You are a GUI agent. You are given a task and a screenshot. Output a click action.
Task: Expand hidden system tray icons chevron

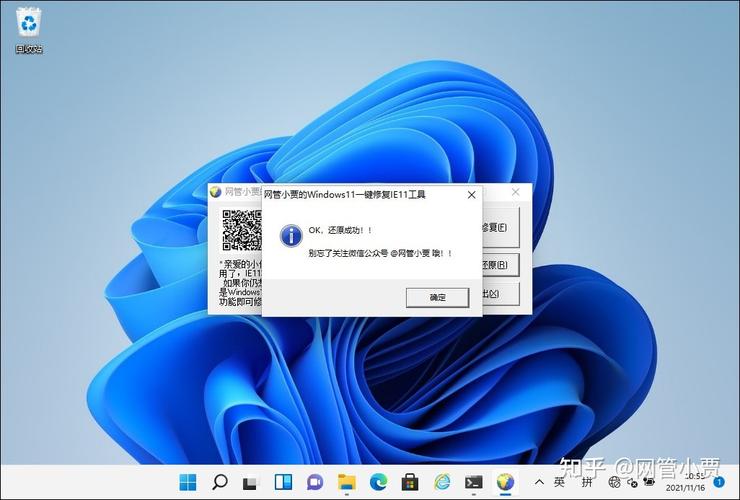pyautogui.click(x=539, y=482)
